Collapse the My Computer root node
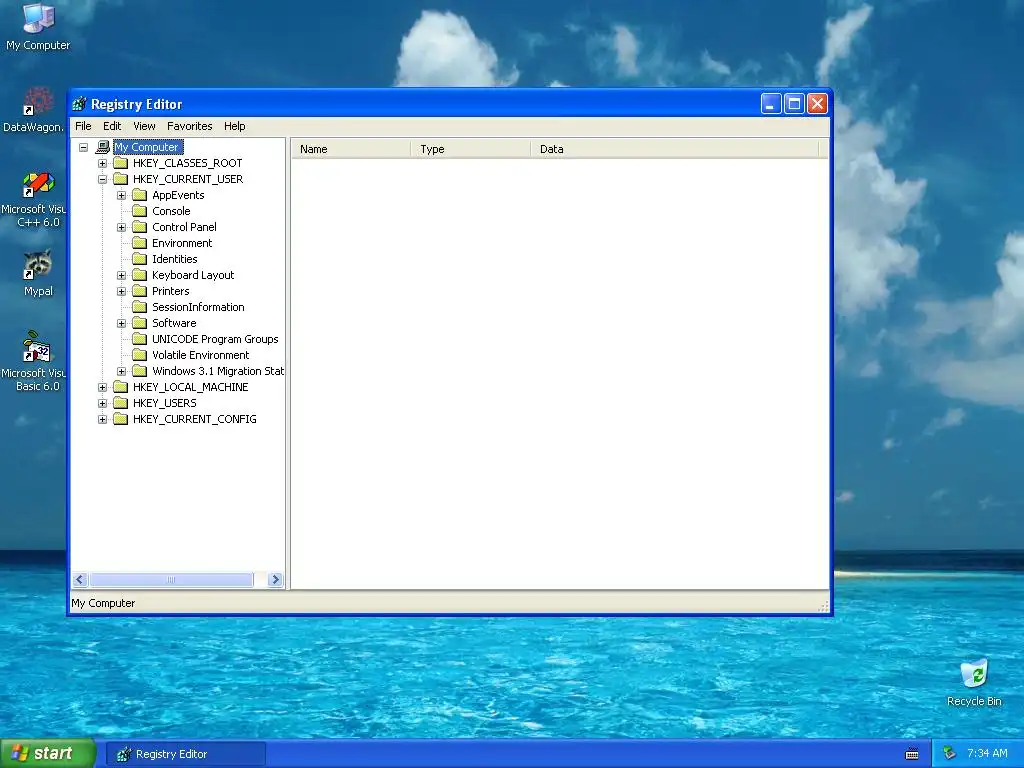 84,148
